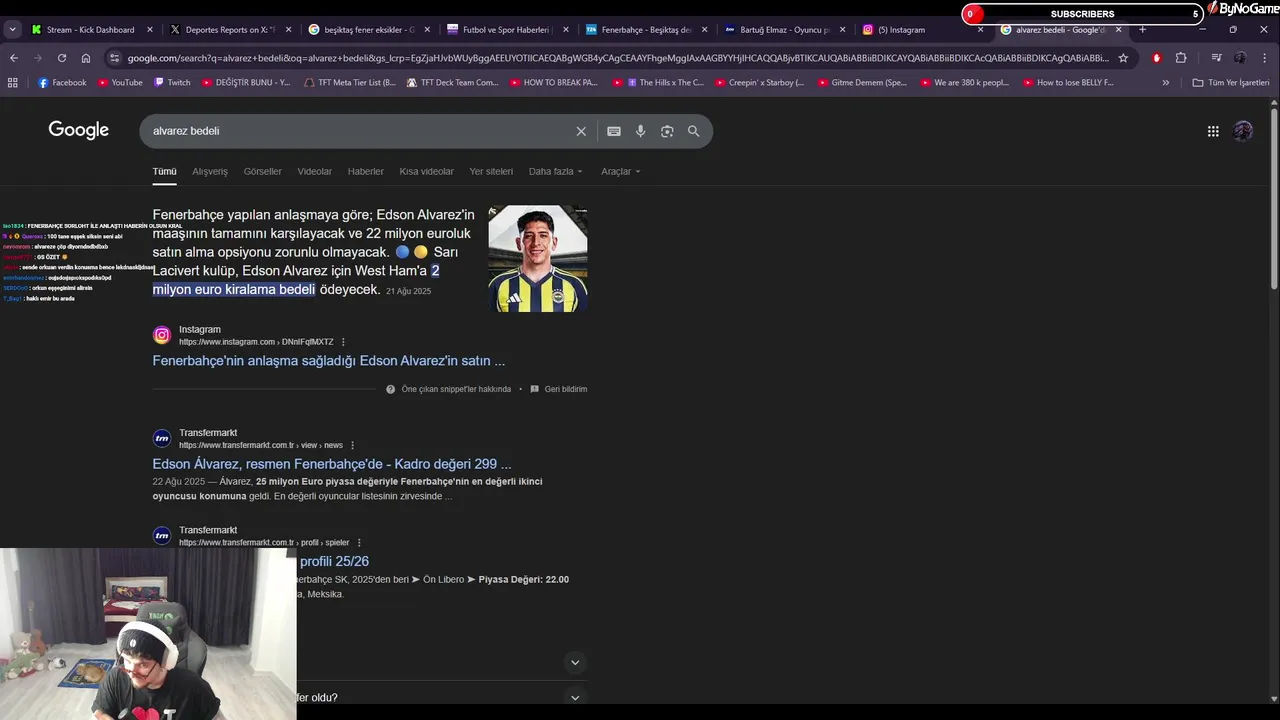Open options for Transfermarkt news result
The height and width of the screenshot is (720, 1280).
coord(352,445)
